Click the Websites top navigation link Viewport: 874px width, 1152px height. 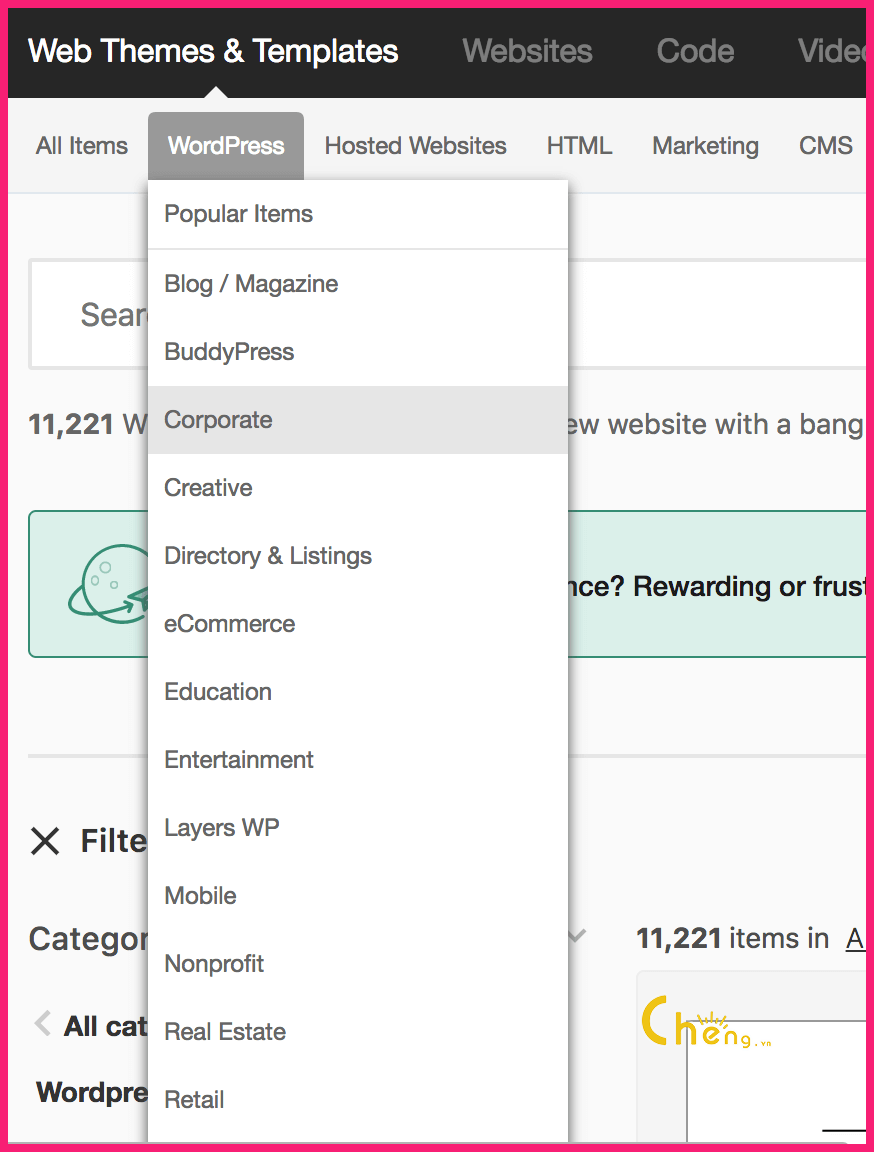click(527, 51)
